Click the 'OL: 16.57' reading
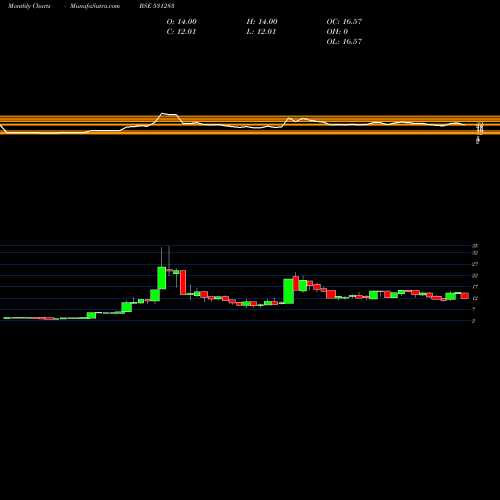 pos(344,42)
